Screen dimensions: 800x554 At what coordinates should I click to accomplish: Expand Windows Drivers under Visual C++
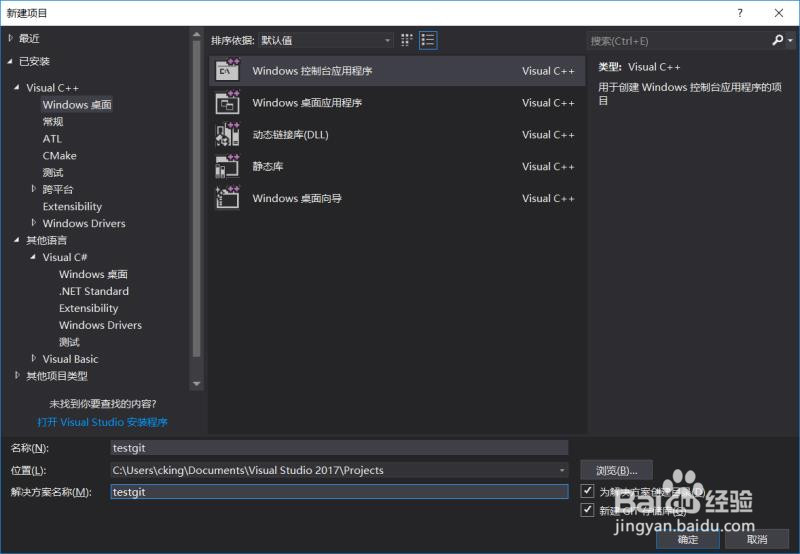click(34, 223)
